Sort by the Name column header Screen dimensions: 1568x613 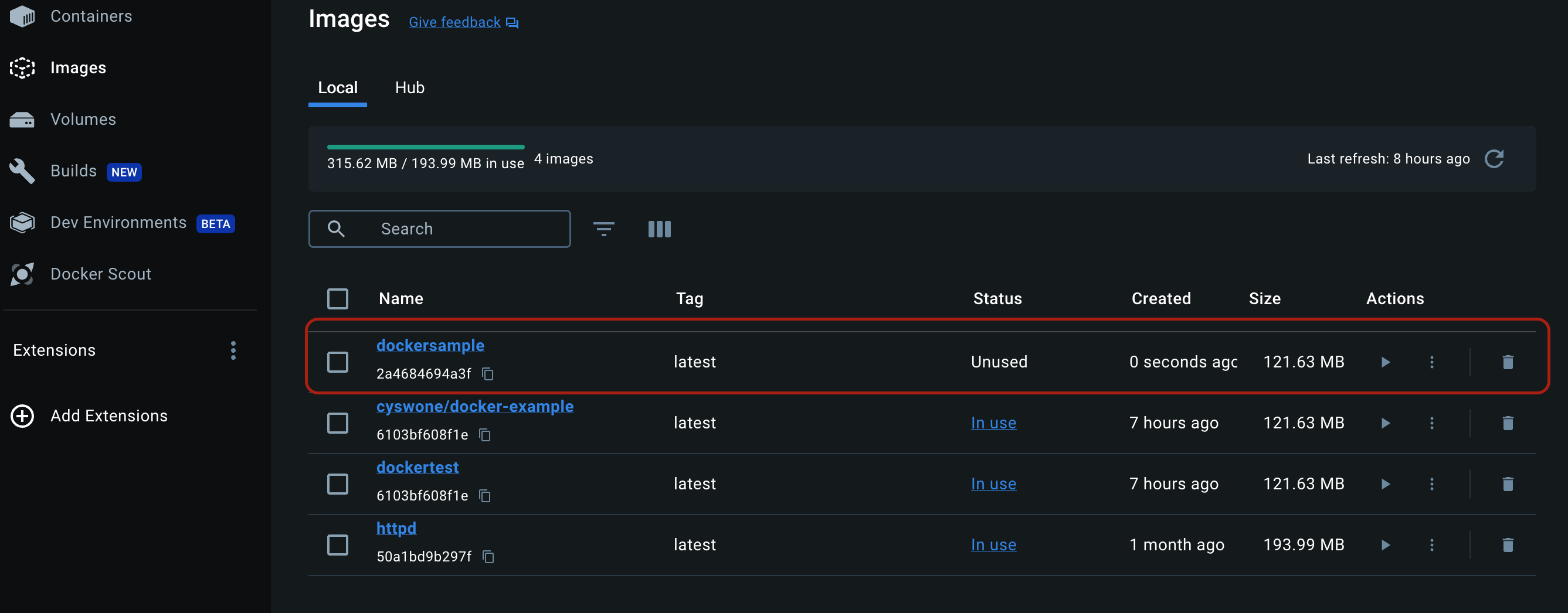(x=401, y=299)
